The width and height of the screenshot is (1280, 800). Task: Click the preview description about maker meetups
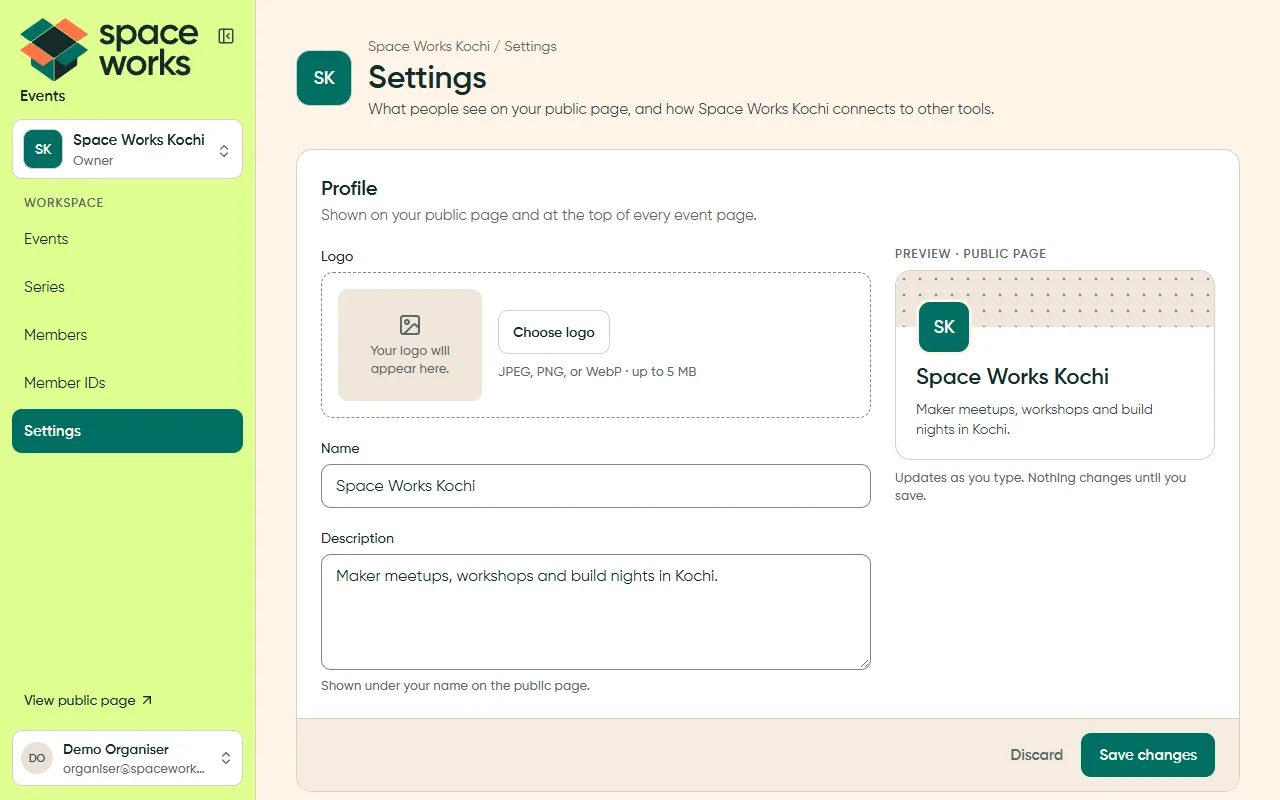click(1034, 419)
